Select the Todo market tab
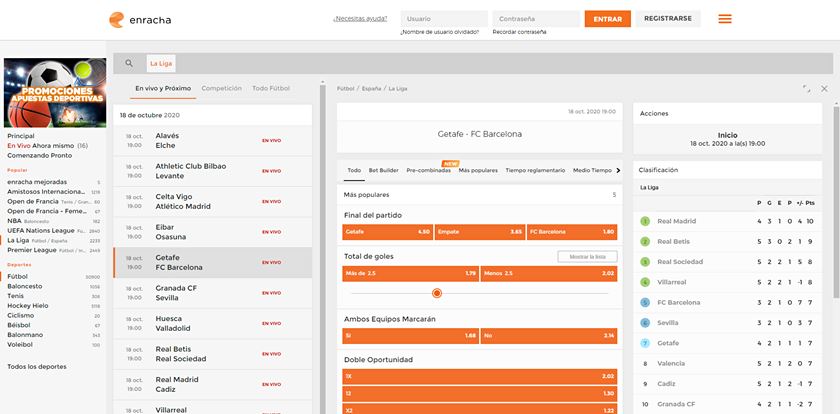The height and width of the screenshot is (414, 840). [354, 170]
